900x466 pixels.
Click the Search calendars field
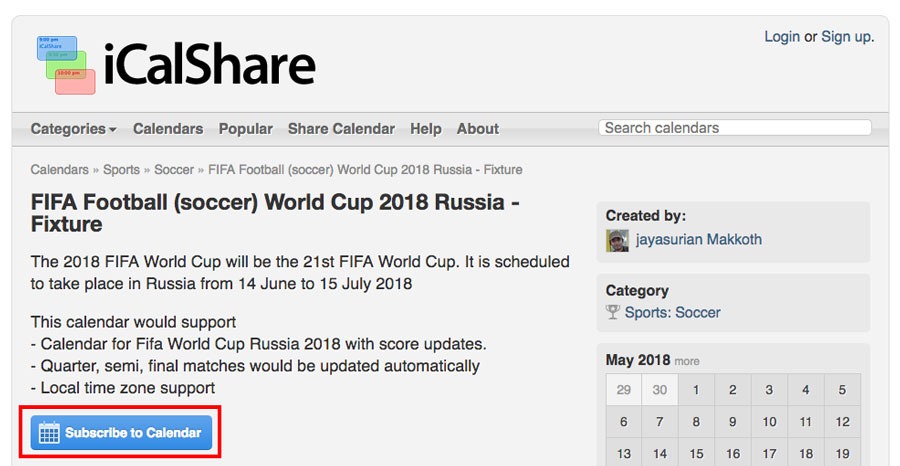734,128
